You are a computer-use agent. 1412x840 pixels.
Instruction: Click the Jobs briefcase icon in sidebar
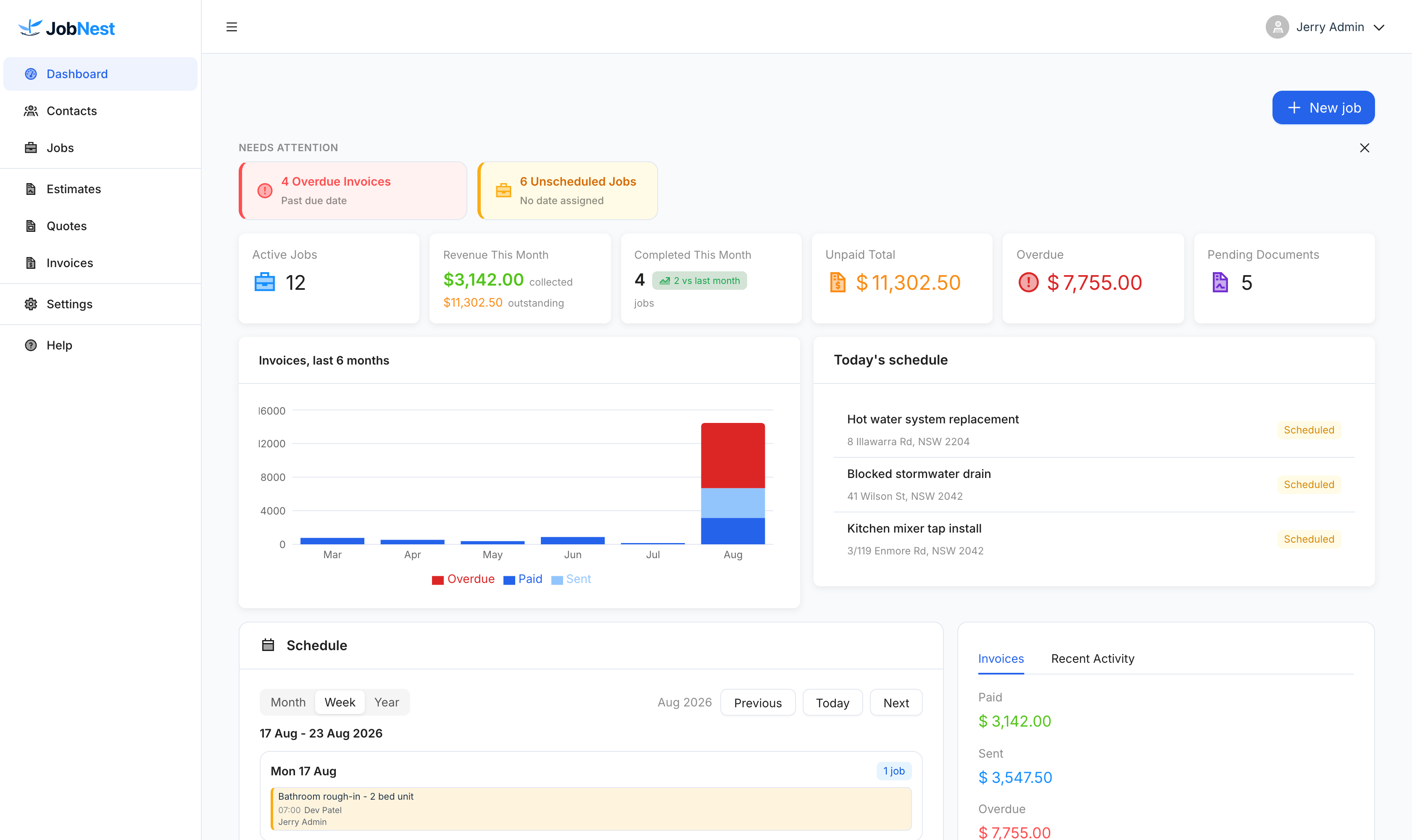pyautogui.click(x=31, y=147)
